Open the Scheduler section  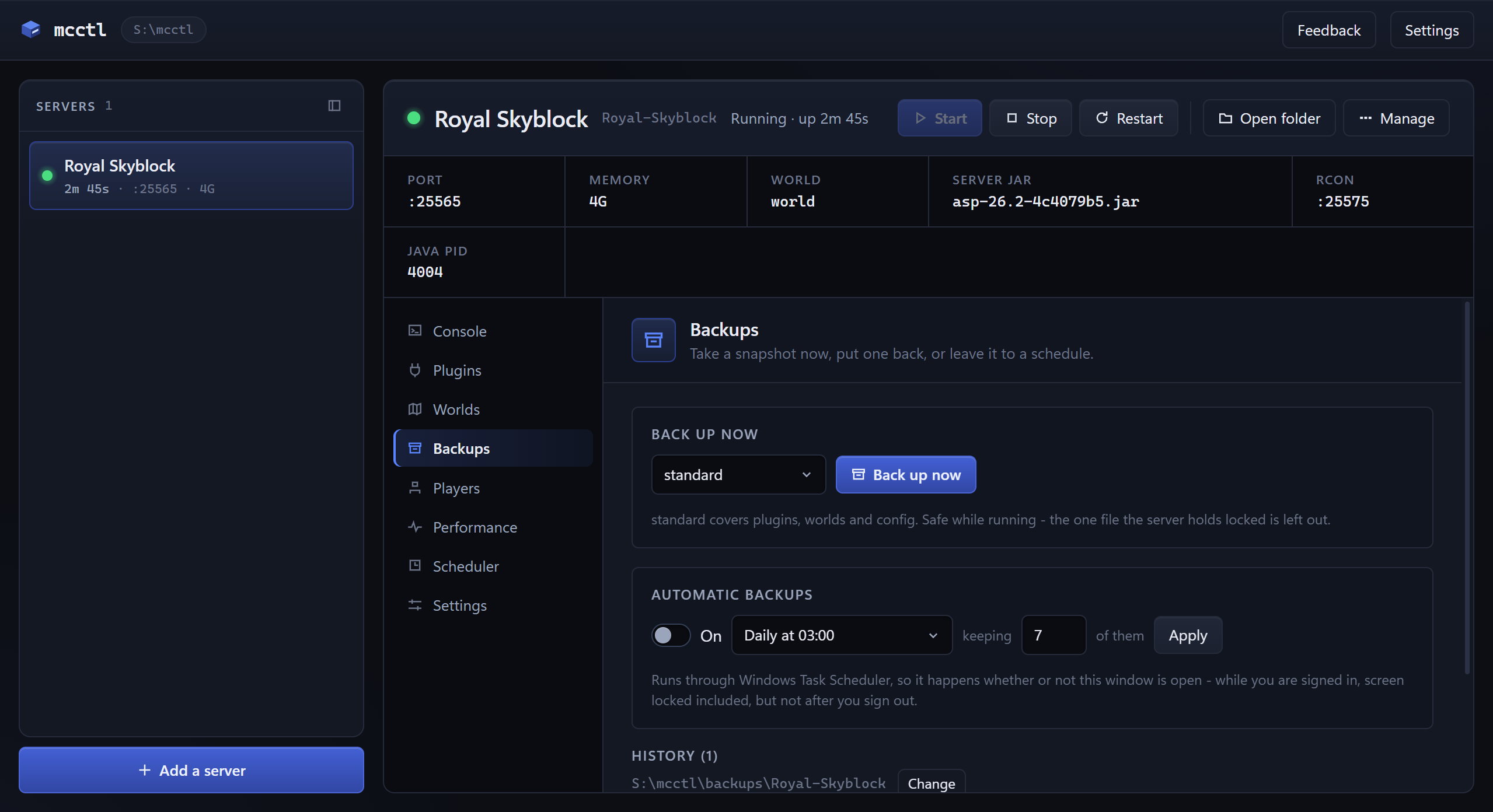pos(493,566)
